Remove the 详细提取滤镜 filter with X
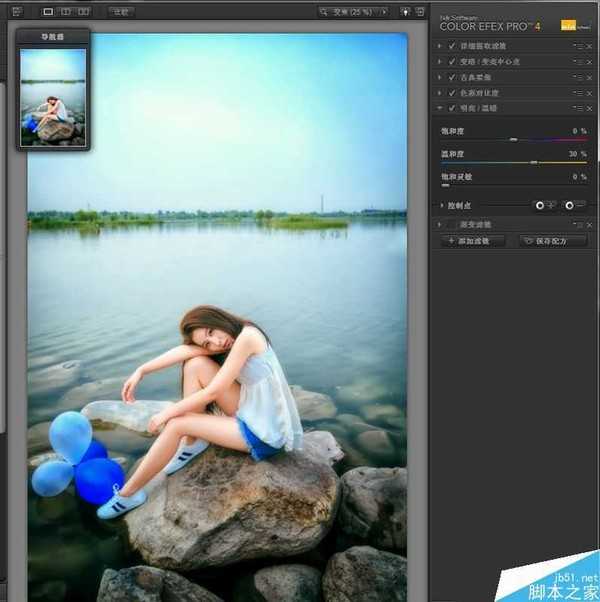The height and width of the screenshot is (602, 600). click(589, 46)
